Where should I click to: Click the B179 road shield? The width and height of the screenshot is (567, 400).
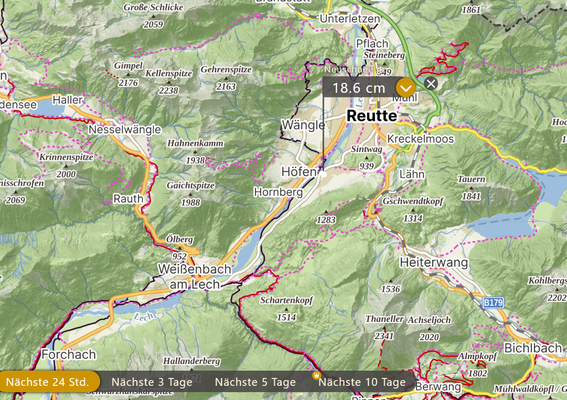pyautogui.click(x=494, y=302)
